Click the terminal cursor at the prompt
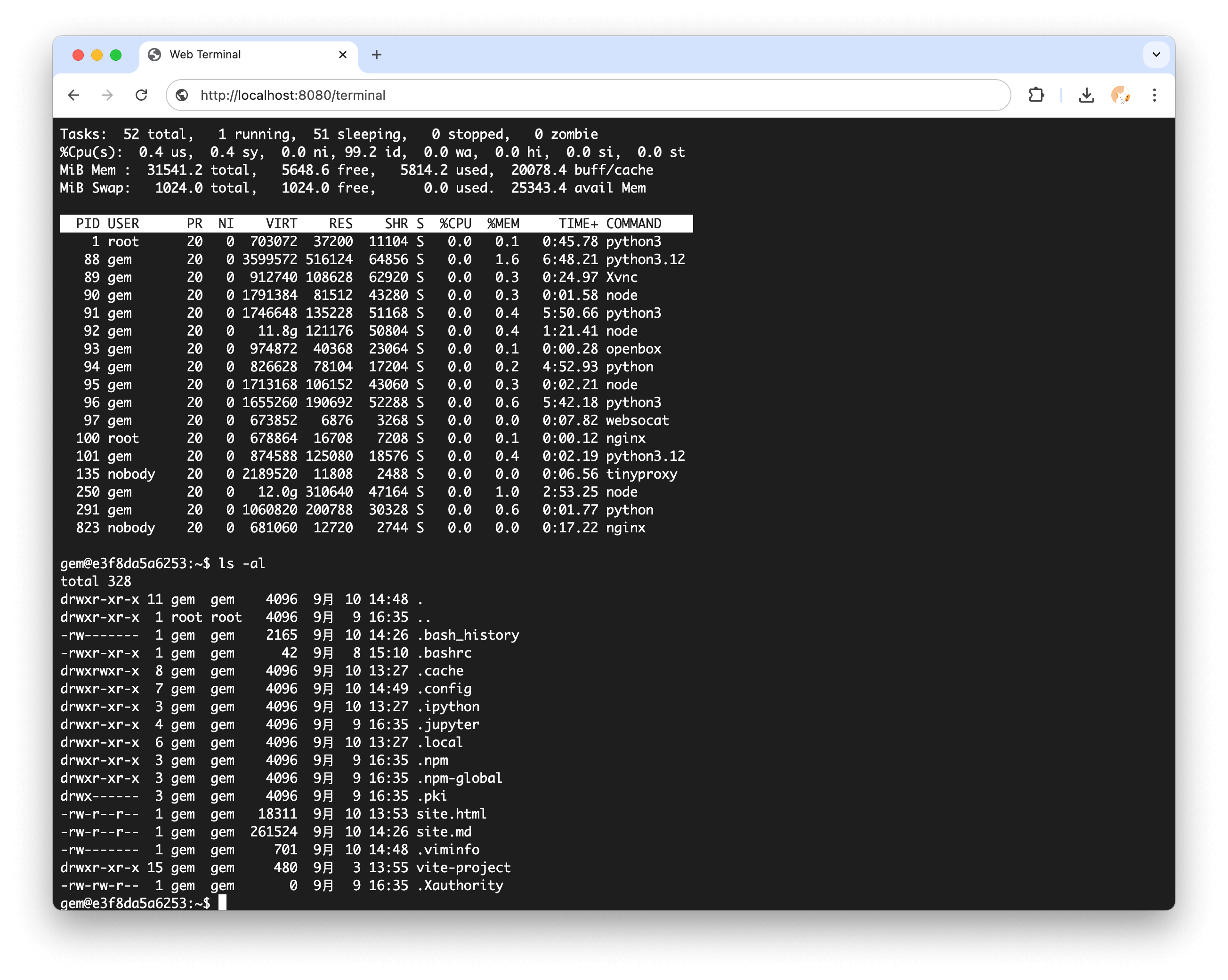The height and width of the screenshot is (980, 1228). [x=223, y=902]
